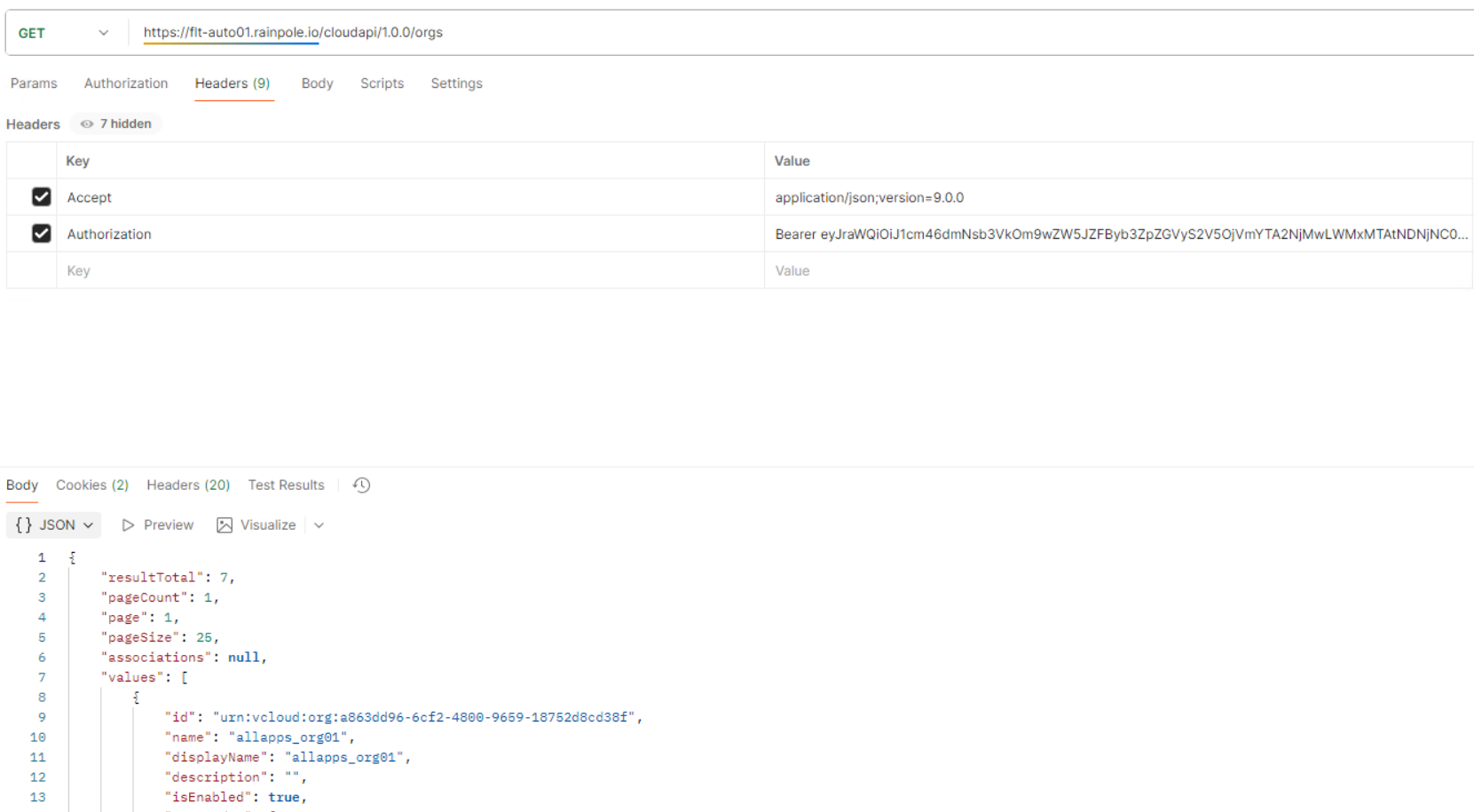1474x812 pixels.
Task: Open the request Authorization tab
Action: [126, 83]
